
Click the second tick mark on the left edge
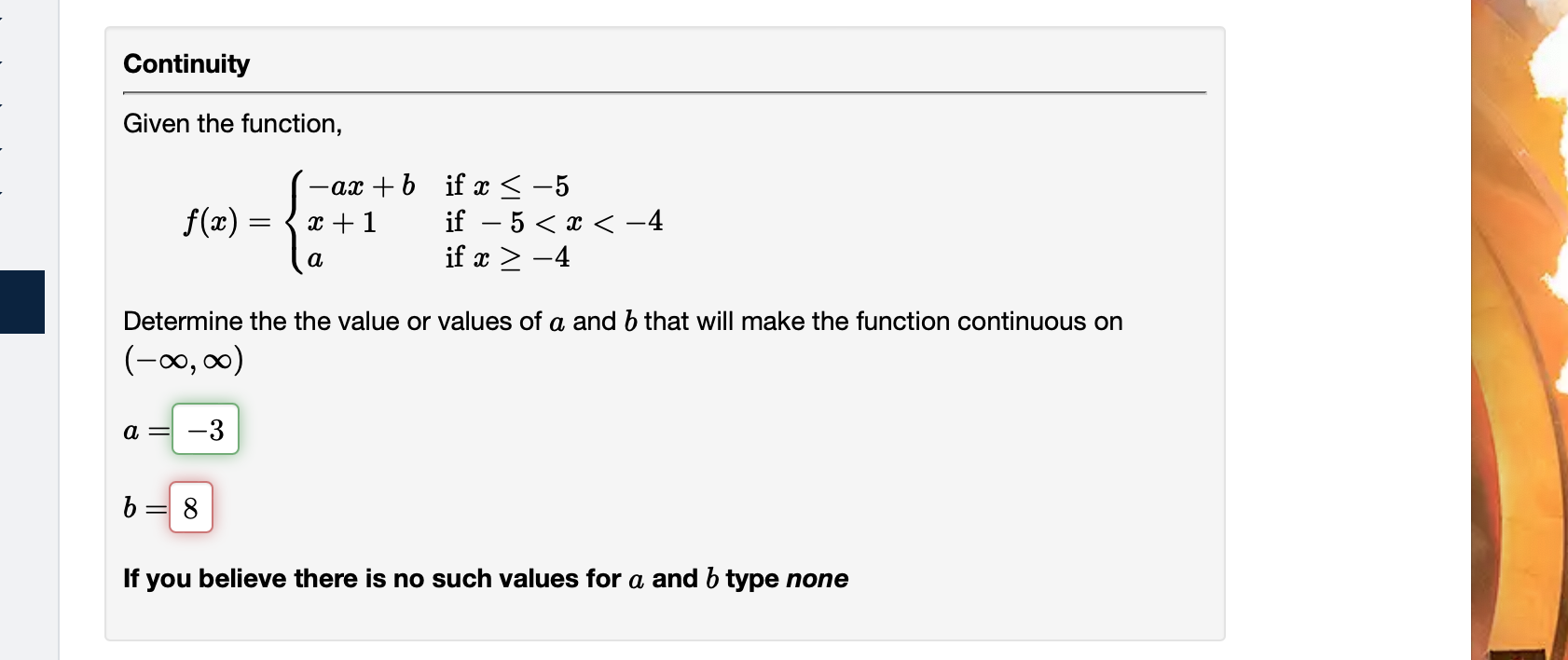(x=3, y=61)
